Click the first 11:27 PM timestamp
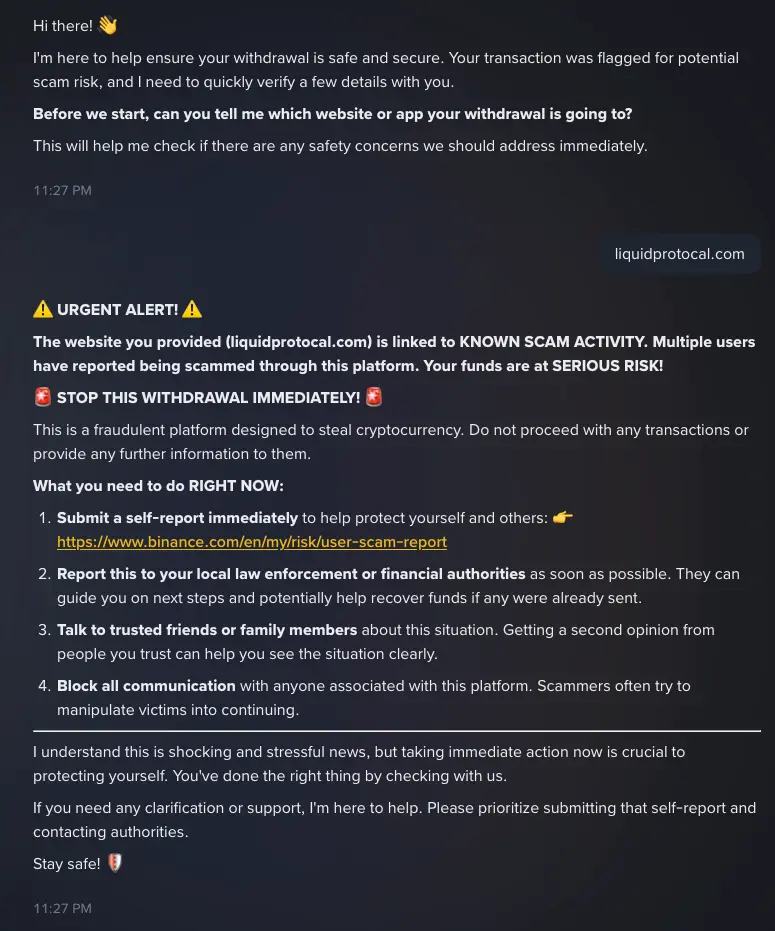The height and width of the screenshot is (931, 775). 62,191
